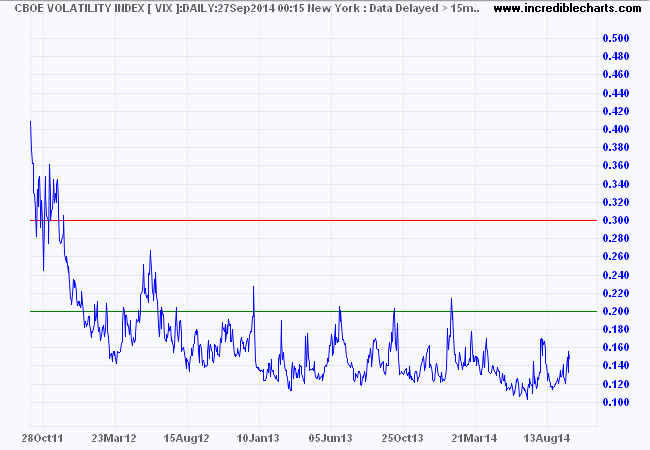
Task: Click the 0.120 price axis label
Action: [616, 384]
